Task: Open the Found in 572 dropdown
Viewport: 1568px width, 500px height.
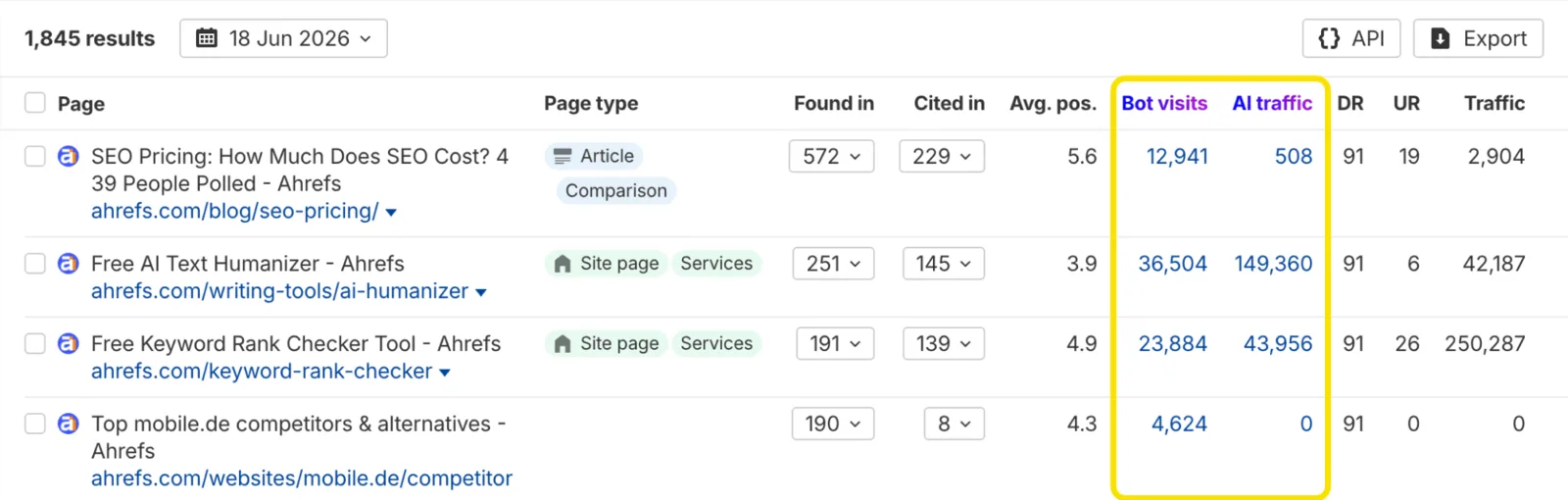Action: (x=831, y=156)
